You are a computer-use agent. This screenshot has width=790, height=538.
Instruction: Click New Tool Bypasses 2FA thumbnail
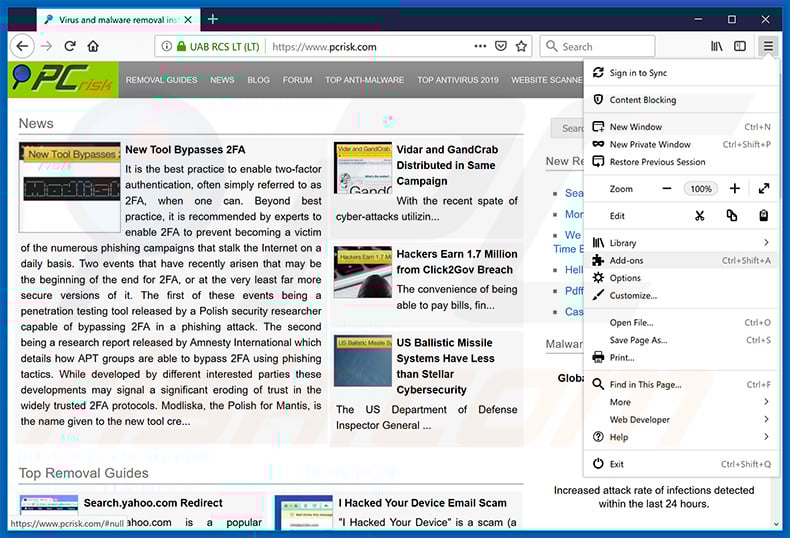click(70, 187)
